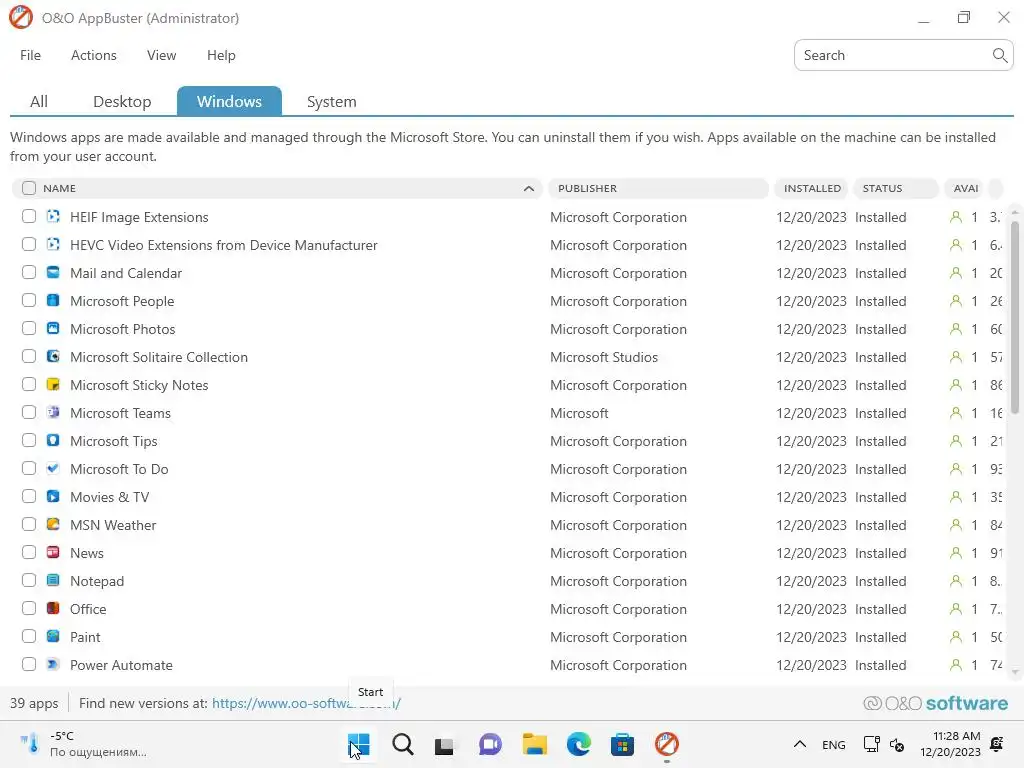This screenshot has height=768, width=1024.
Task: Check the Power Automate checkbox
Action: point(29,664)
